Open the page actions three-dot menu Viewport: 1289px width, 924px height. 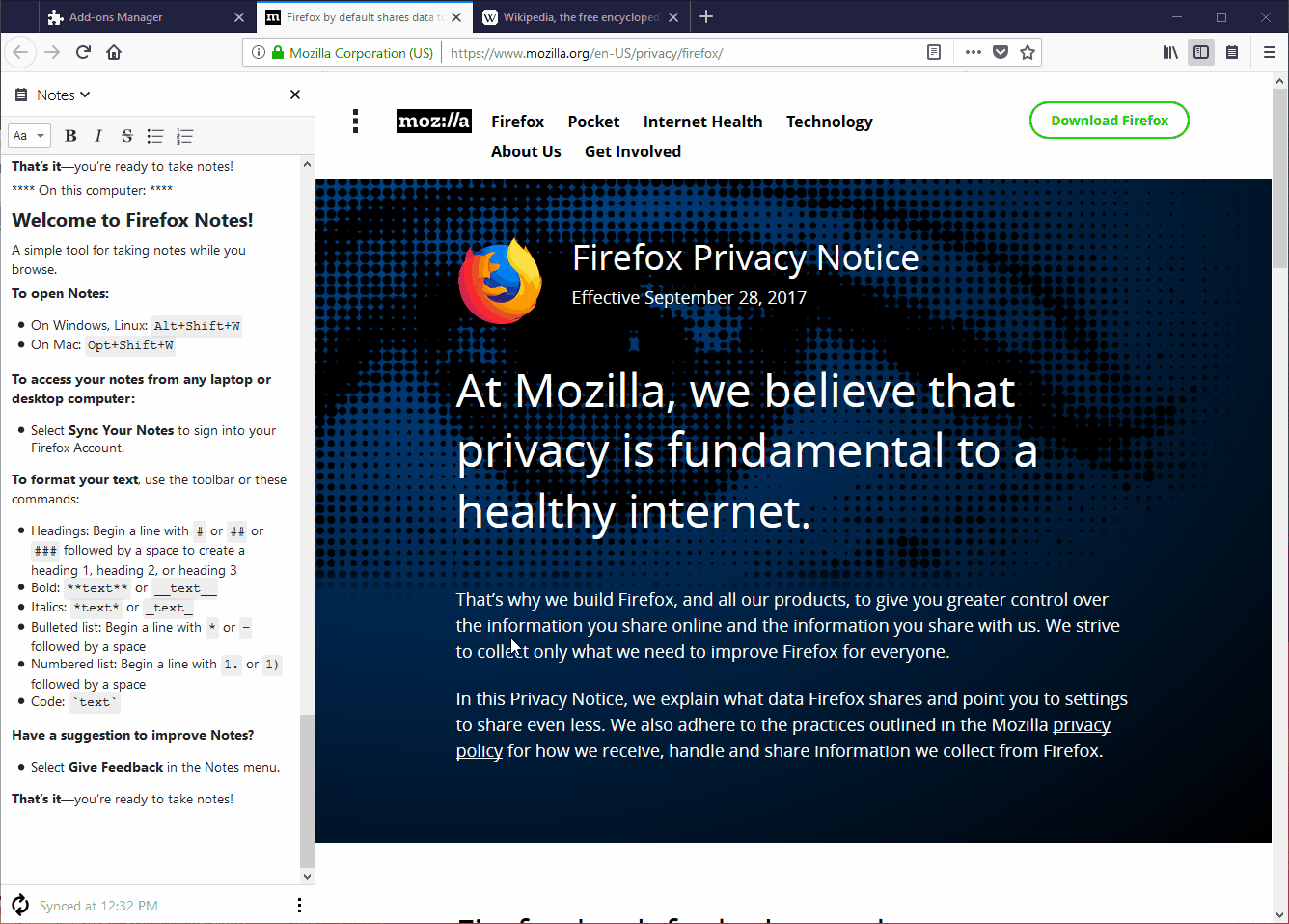[974, 52]
